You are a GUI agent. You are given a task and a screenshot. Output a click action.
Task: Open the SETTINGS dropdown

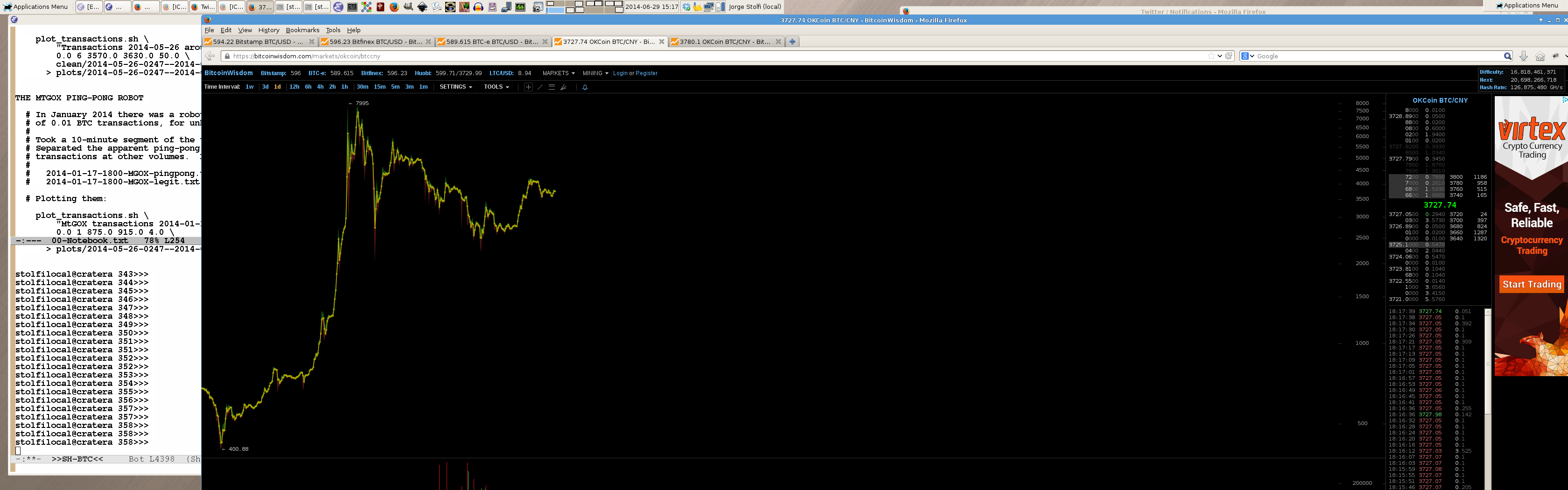tap(455, 87)
